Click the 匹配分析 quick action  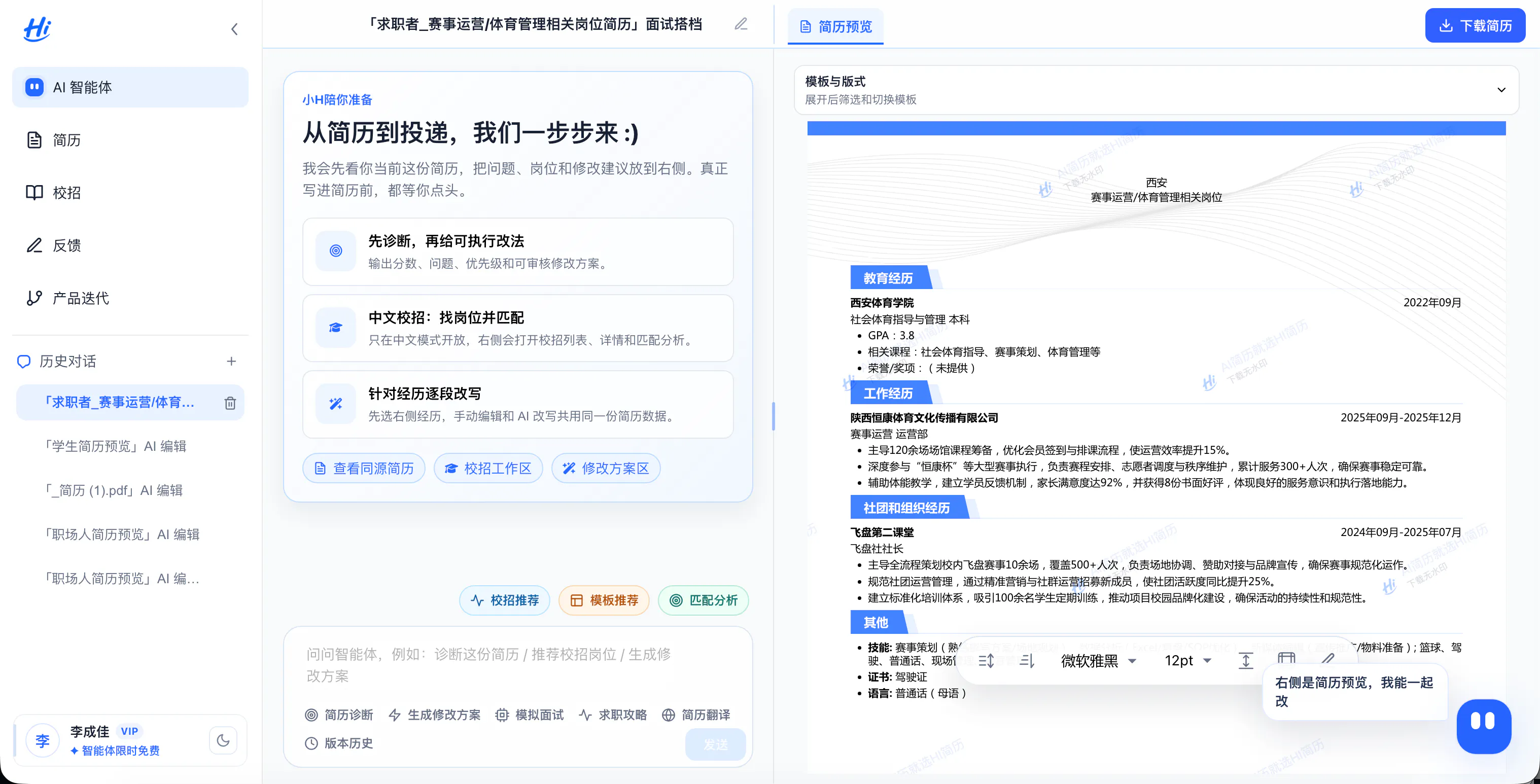coord(703,600)
